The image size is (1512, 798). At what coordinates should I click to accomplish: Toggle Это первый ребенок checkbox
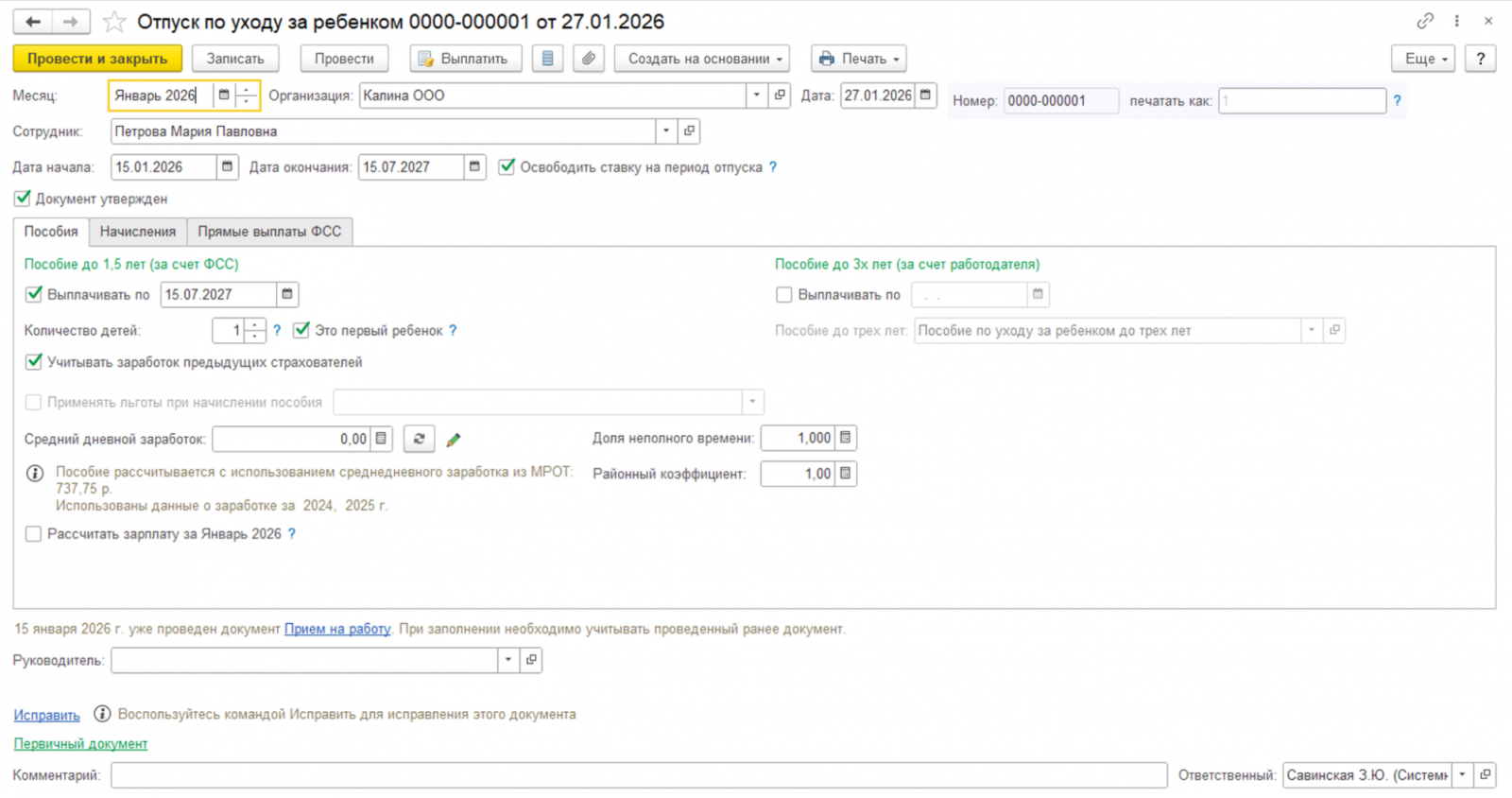point(301,330)
